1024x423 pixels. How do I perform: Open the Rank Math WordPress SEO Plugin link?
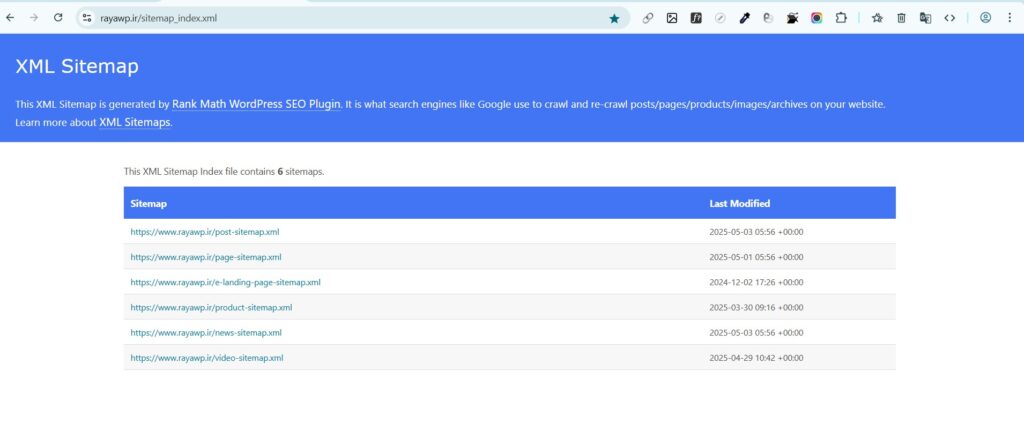256,104
